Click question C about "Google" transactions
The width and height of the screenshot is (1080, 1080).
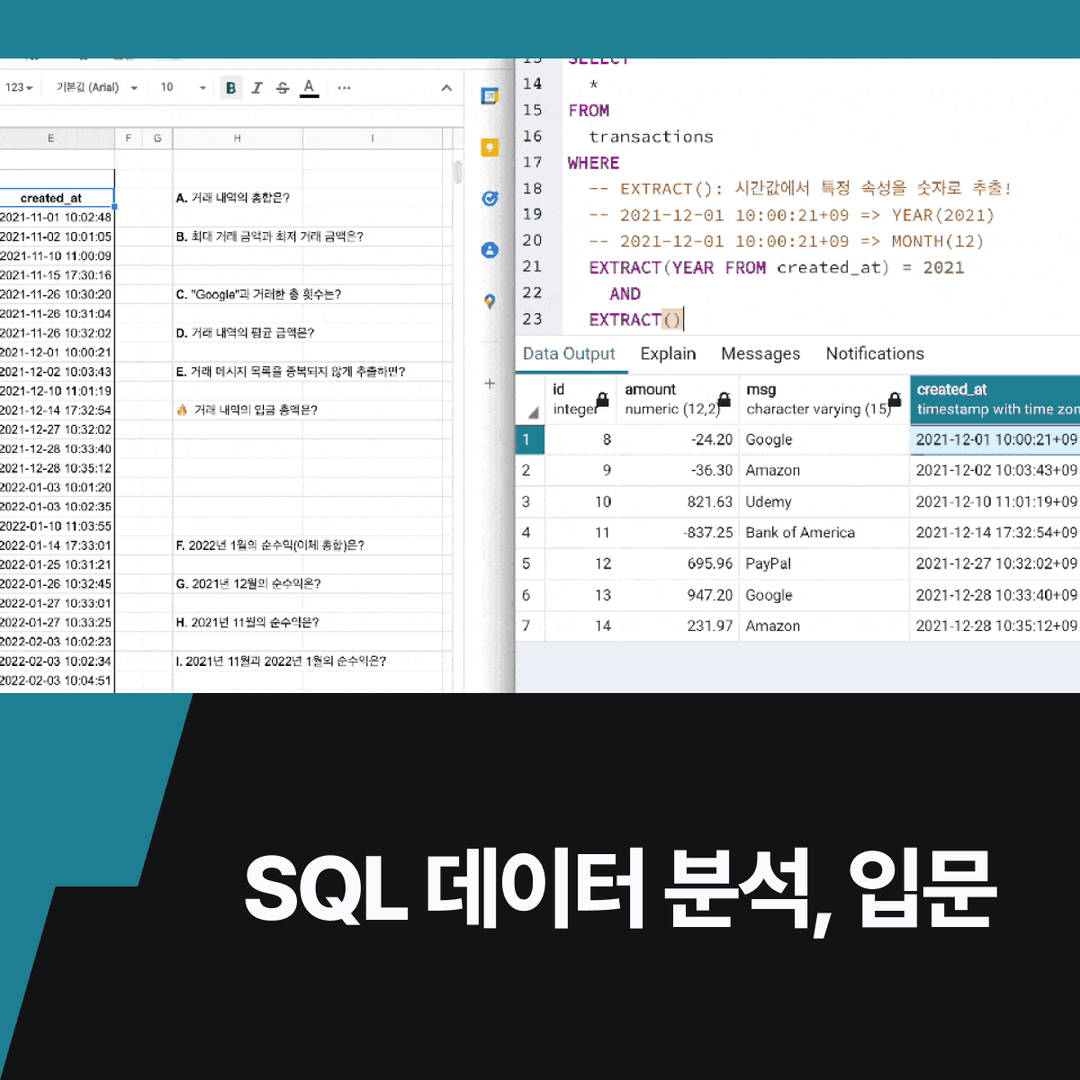point(258,294)
